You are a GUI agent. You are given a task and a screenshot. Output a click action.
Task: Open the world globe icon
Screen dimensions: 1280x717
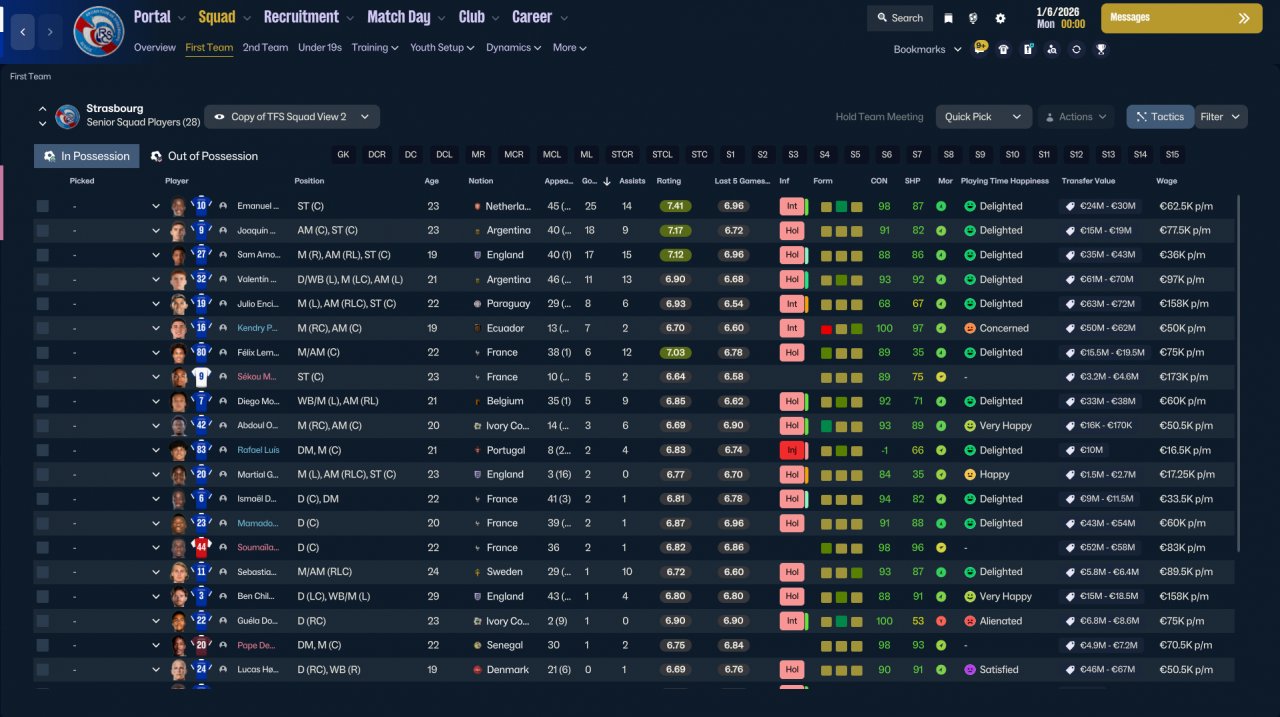(974, 18)
